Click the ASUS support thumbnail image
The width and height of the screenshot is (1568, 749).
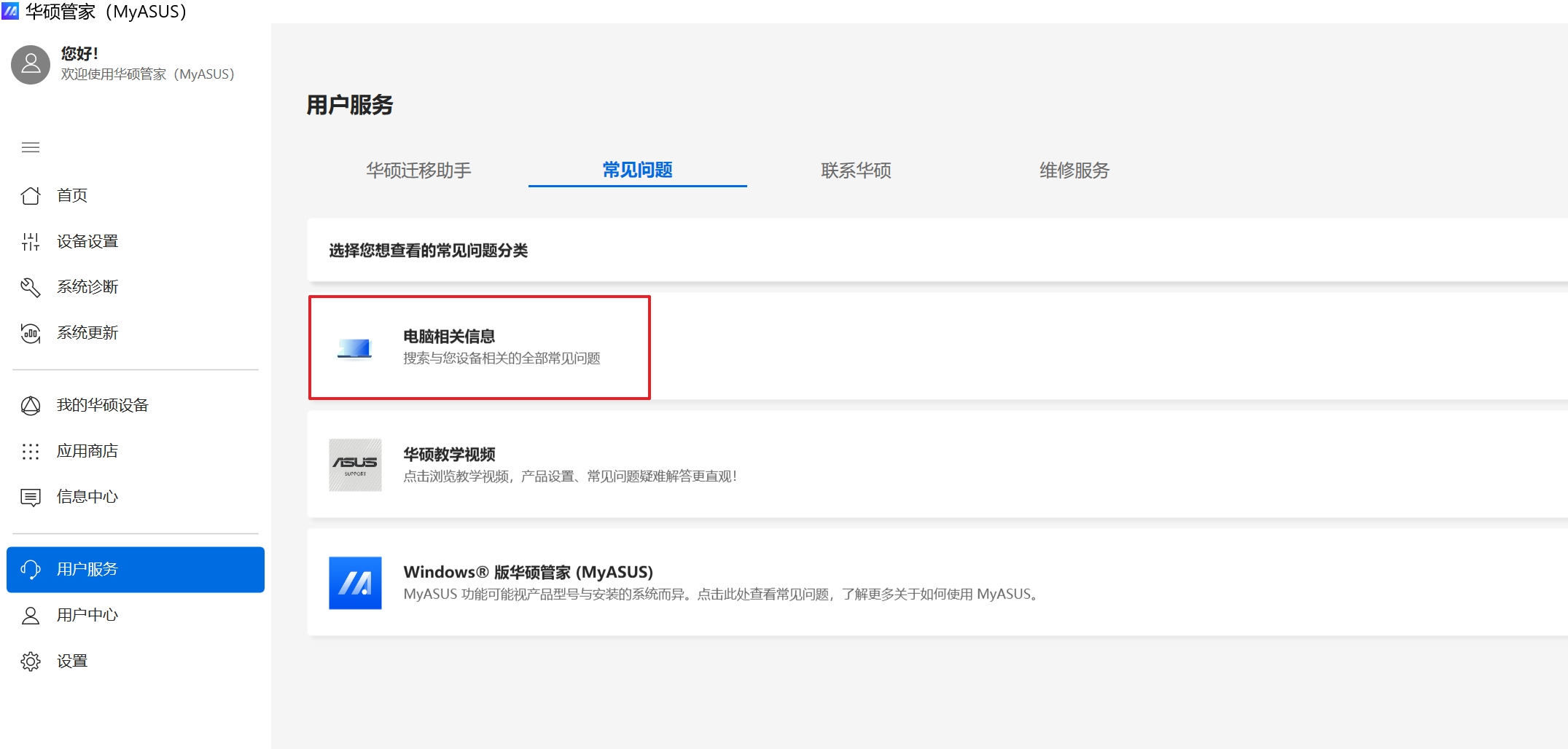click(x=355, y=465)
